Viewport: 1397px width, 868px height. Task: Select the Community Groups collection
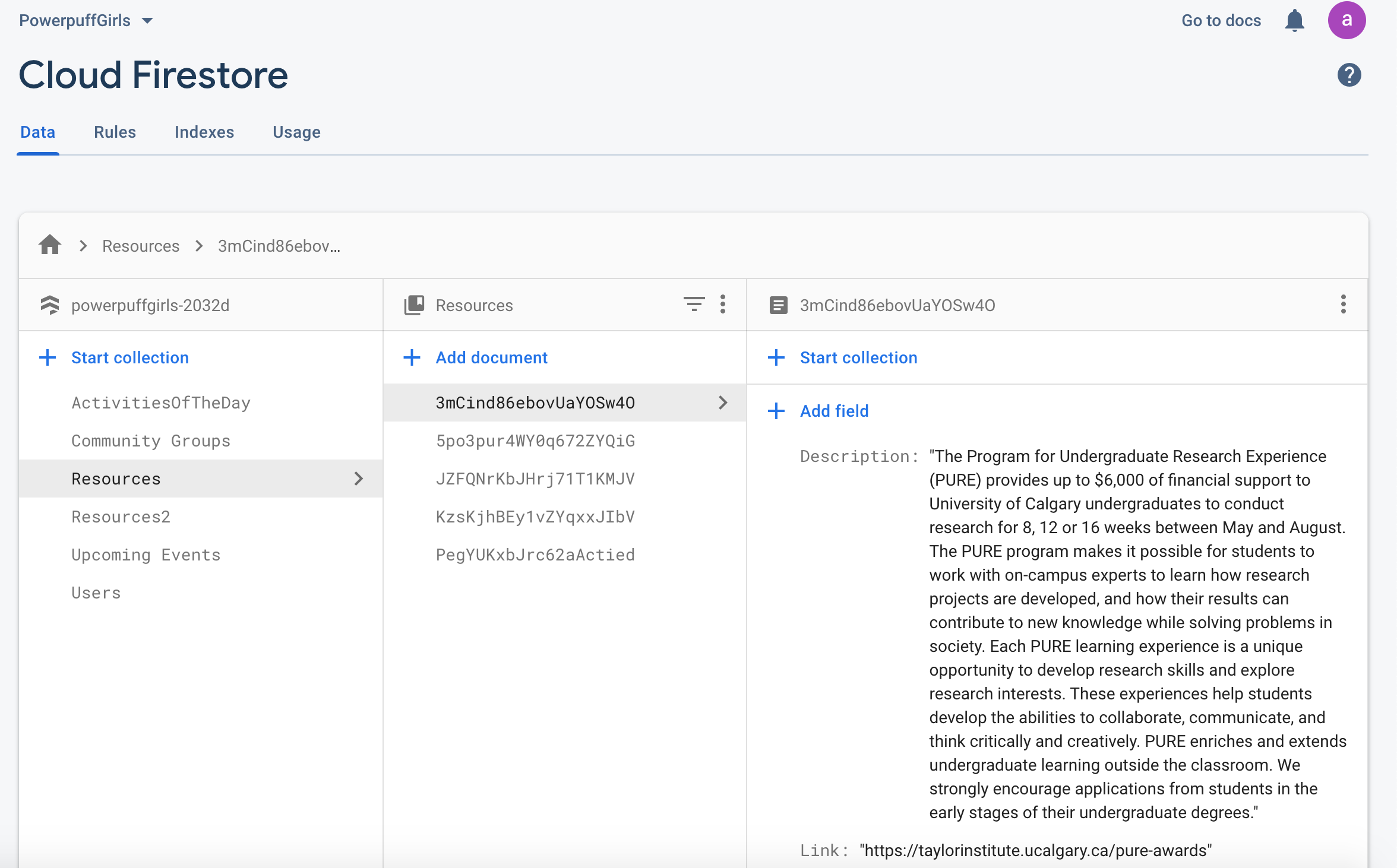(150, 441)
